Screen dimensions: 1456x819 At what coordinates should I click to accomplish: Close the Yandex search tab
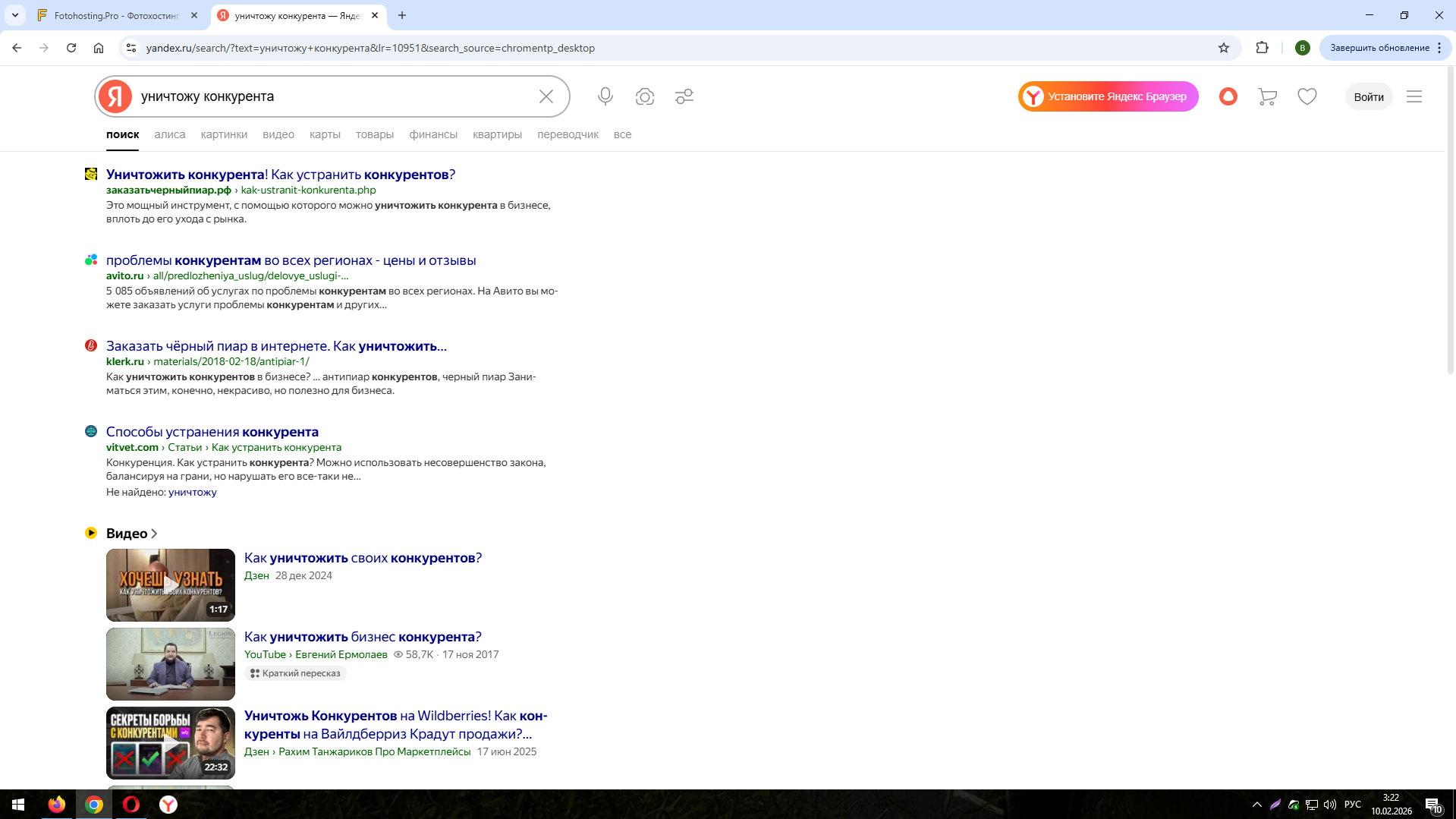pos(375,15)
